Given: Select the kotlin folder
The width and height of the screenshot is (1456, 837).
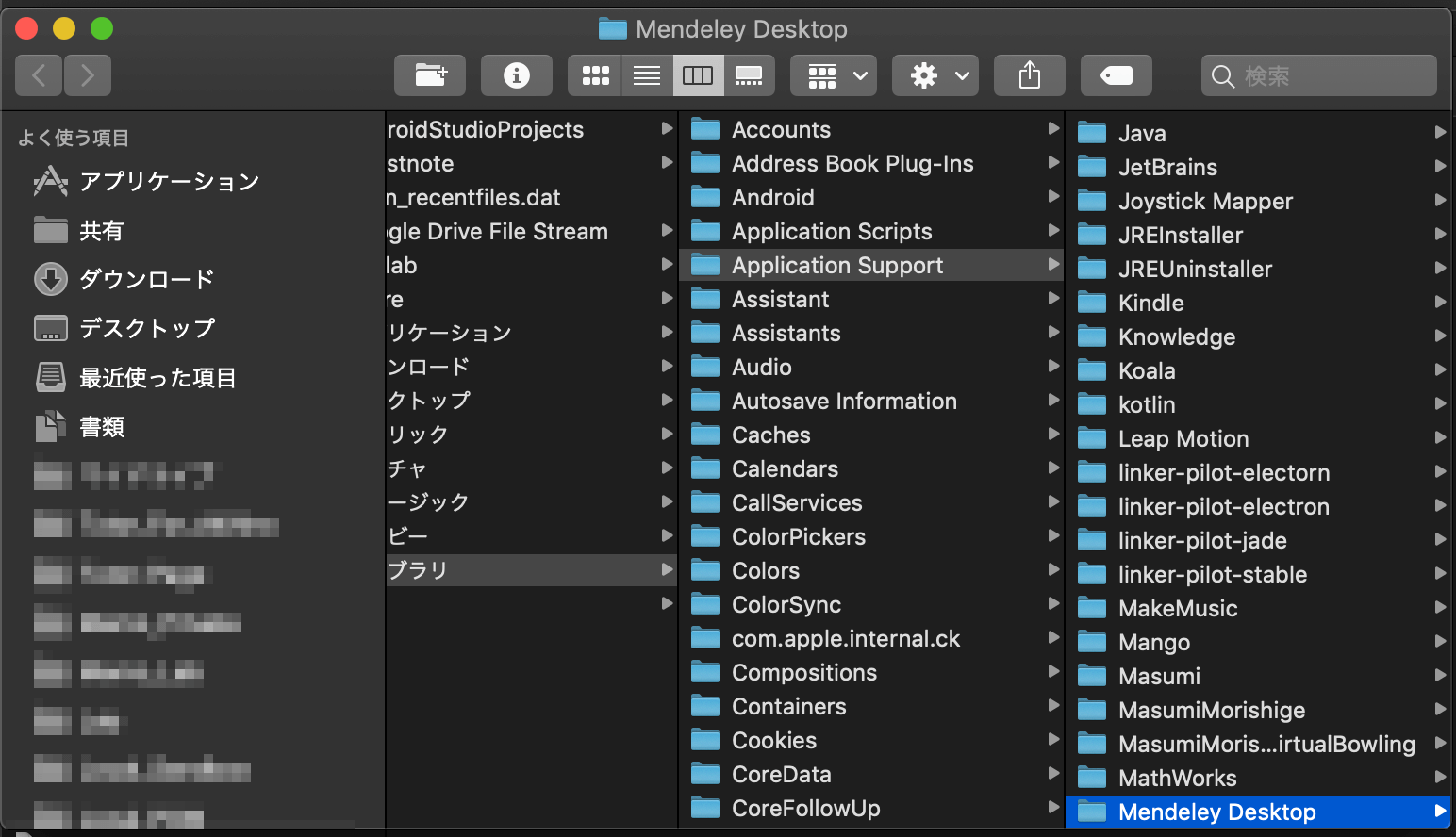Looking at the screenshot, I should (1258, 404).
